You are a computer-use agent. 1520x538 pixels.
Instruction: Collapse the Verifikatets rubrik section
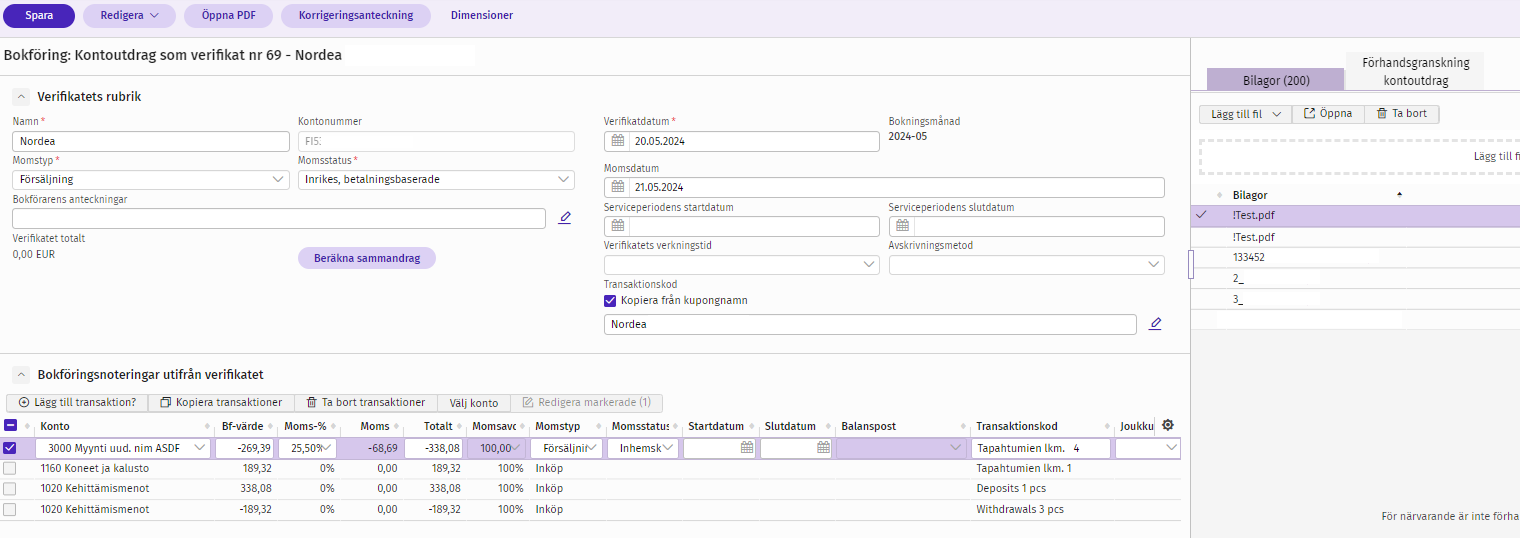20,97
